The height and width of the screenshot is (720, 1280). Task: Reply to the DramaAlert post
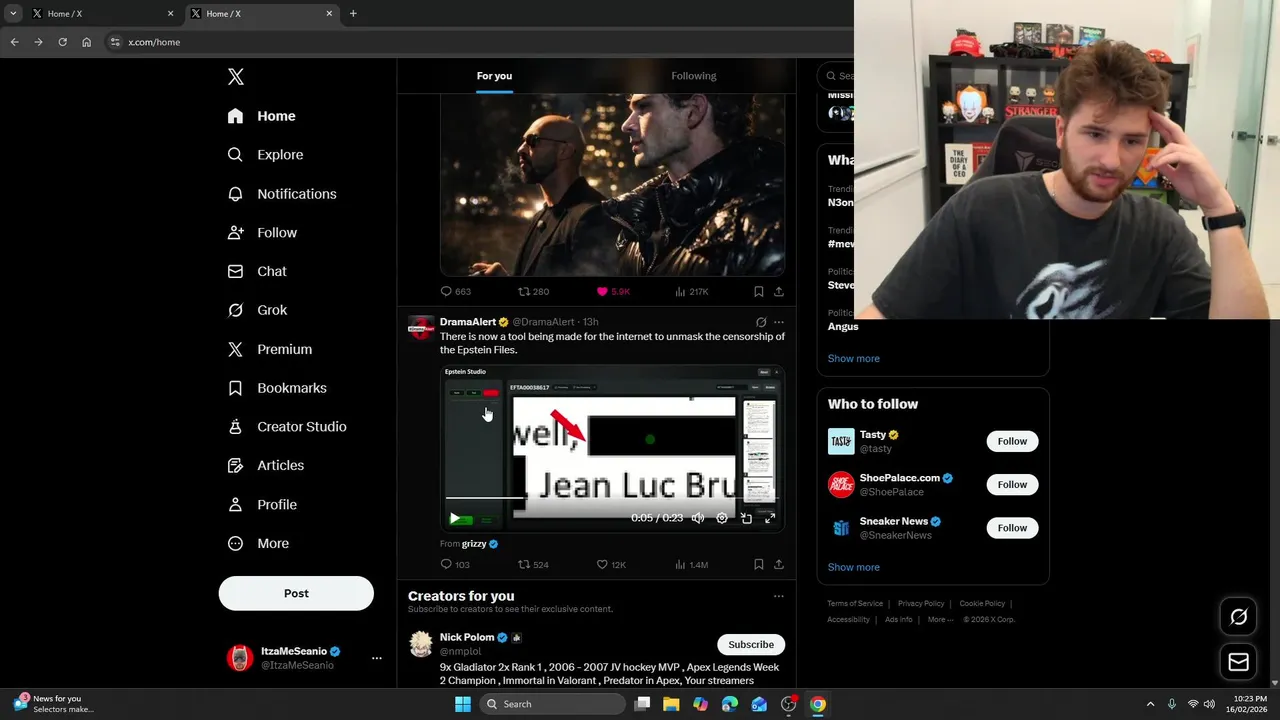click(455, 564)
